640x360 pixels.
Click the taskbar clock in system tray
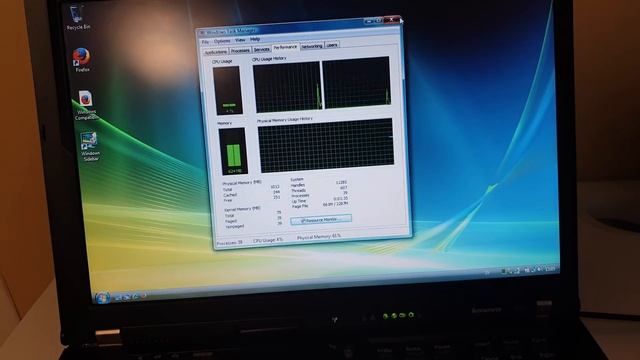[x=551, y=269]
